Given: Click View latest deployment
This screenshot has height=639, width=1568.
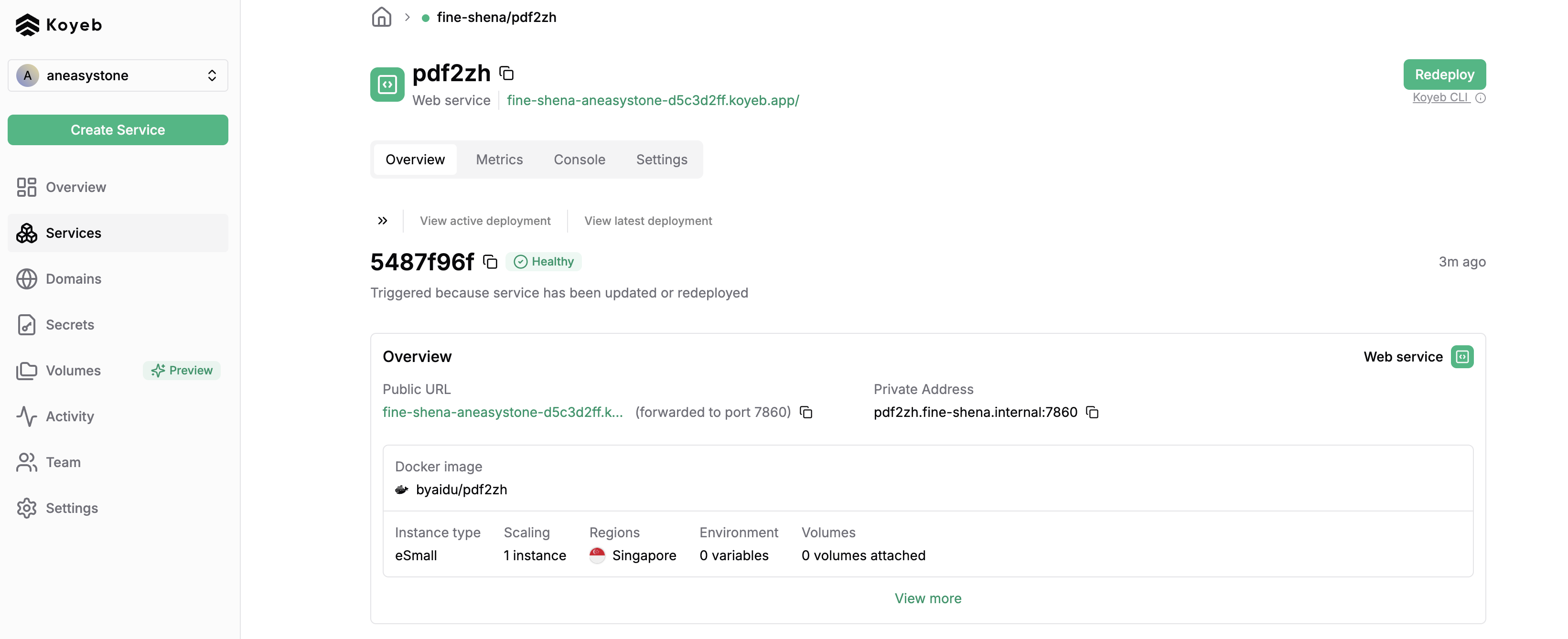Looking at the screenshot, I should [x=648, y=221].
